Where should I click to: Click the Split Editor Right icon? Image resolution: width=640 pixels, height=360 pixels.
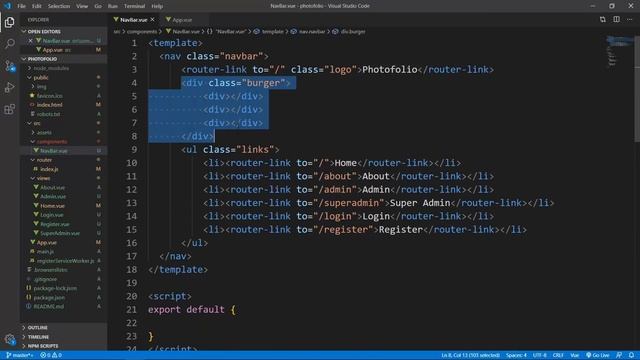(x=616, y=20)
